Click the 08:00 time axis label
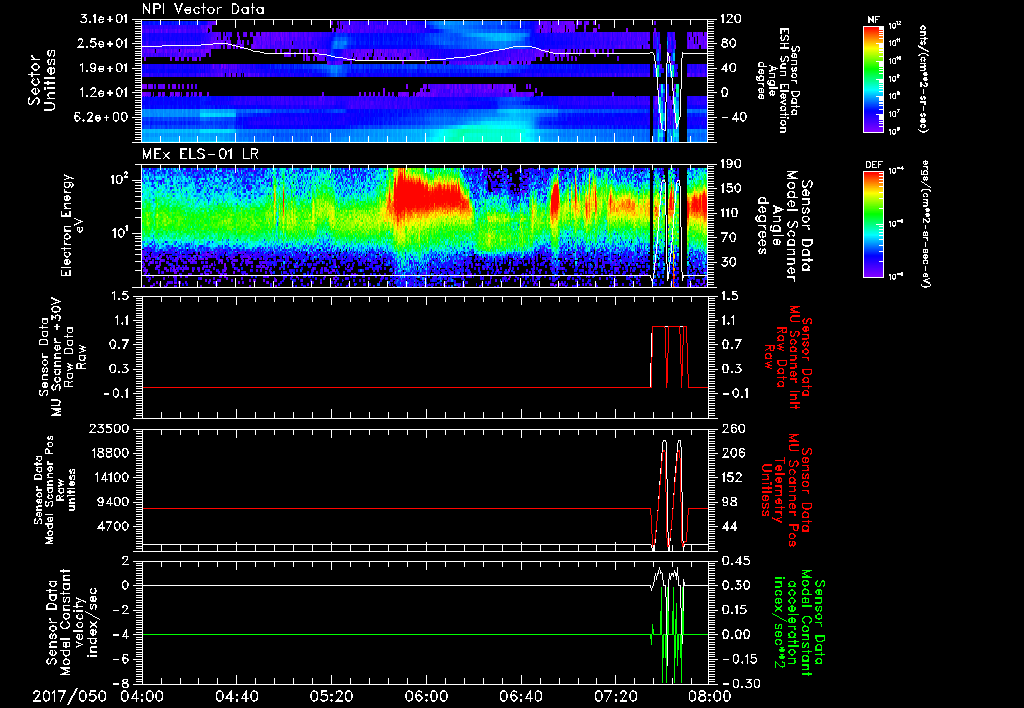1024x708 pixels. coord(710,696)
